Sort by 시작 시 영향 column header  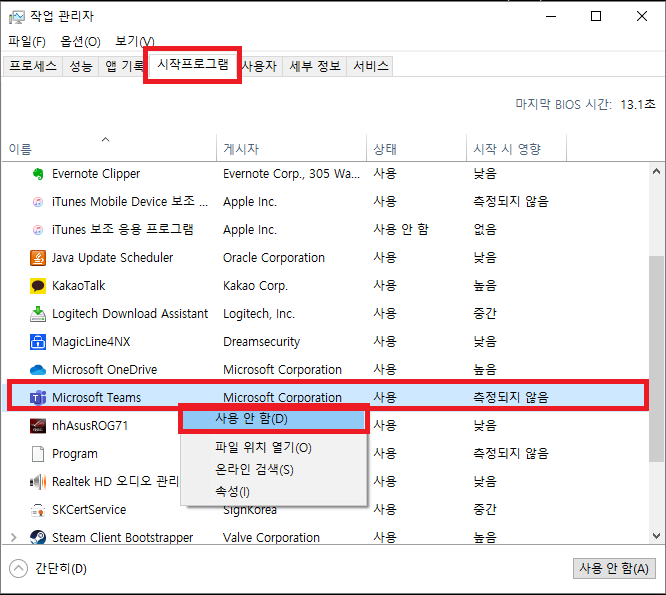point(516,149)
